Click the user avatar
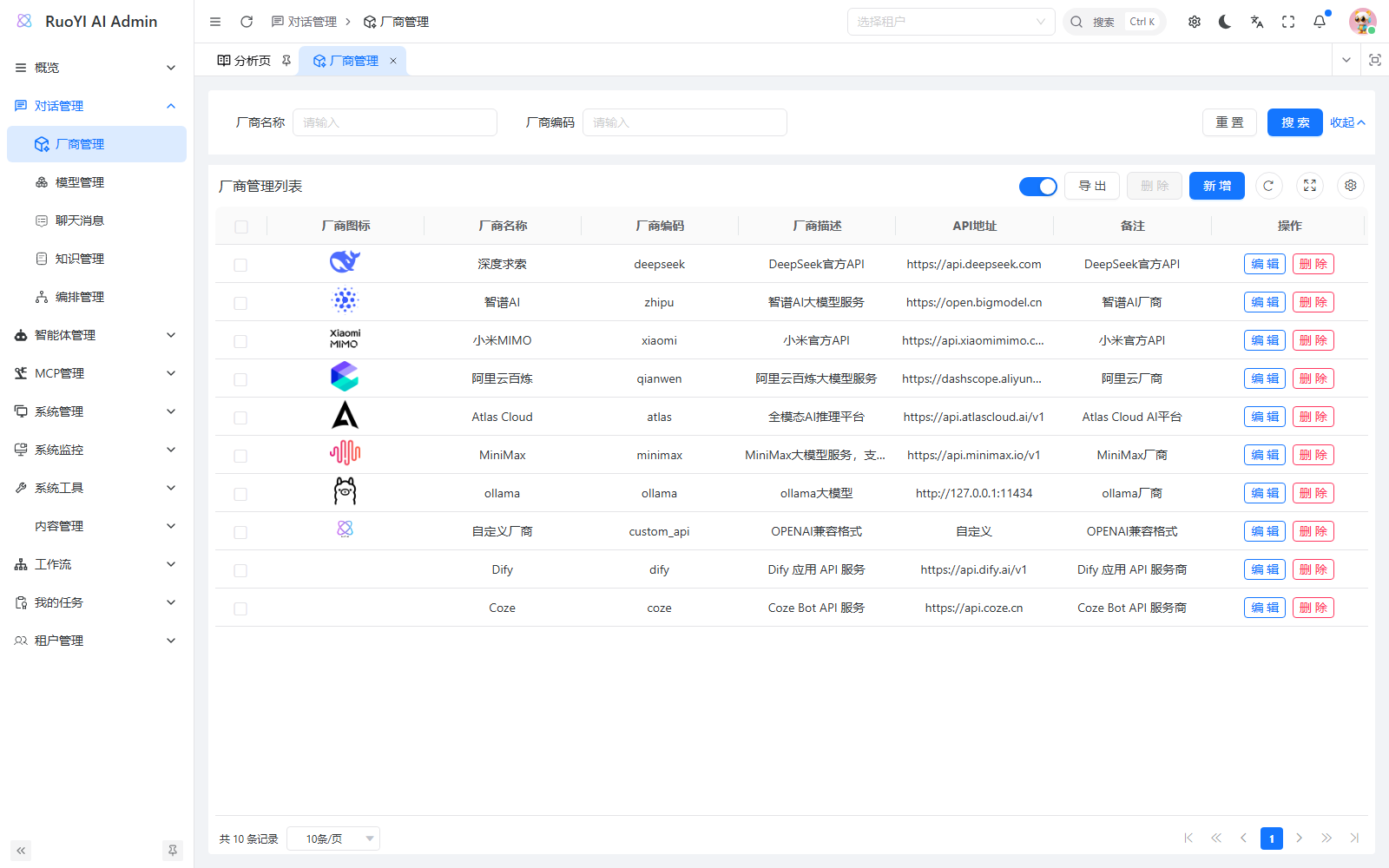This screenshot has width=1389, height=868. 1362,22
